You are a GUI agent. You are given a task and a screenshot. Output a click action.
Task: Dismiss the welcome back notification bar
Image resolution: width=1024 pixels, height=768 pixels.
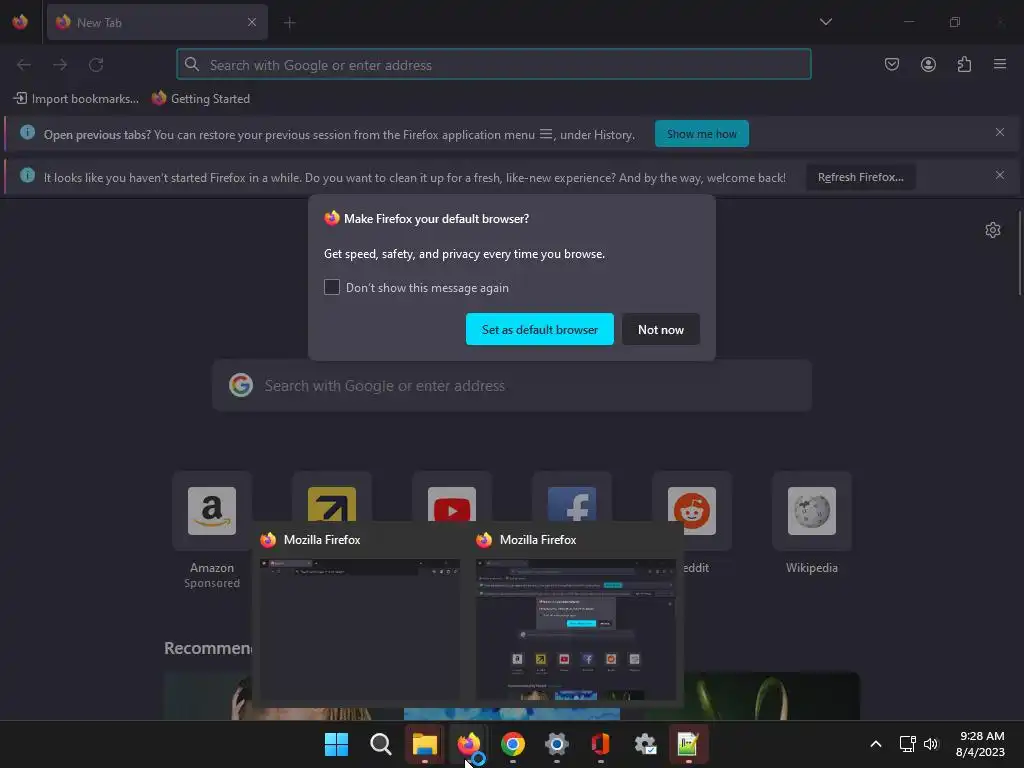click(999, 175)
